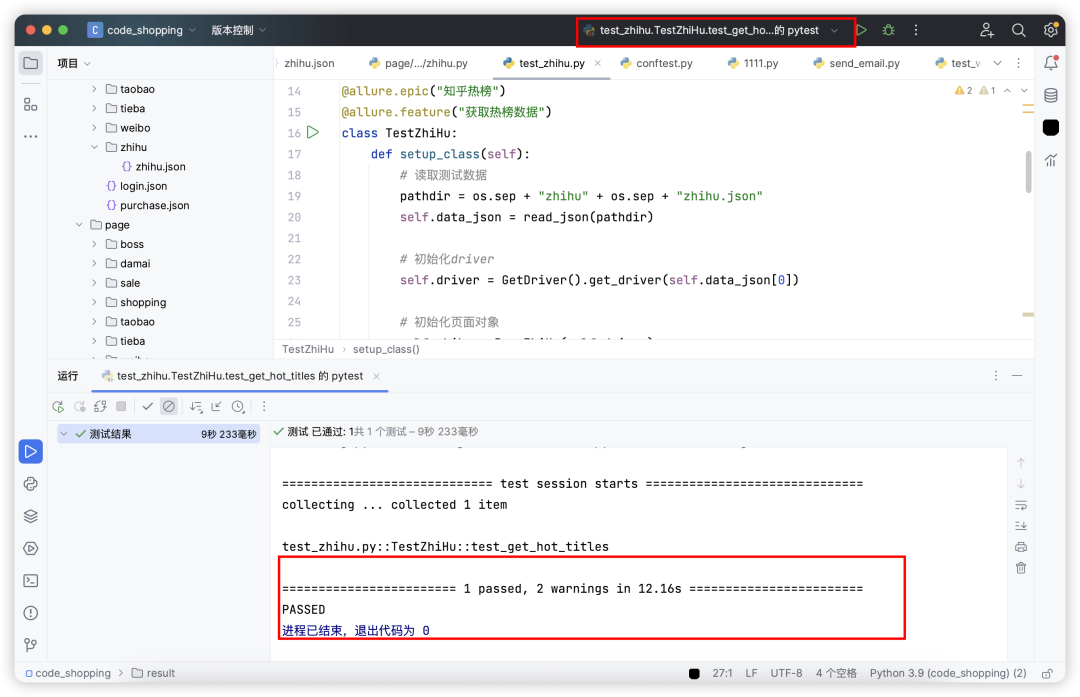Switch to the page/.../zhihu.py tab
This screenshot has width=1080, height=697.
tap(418, 63)
